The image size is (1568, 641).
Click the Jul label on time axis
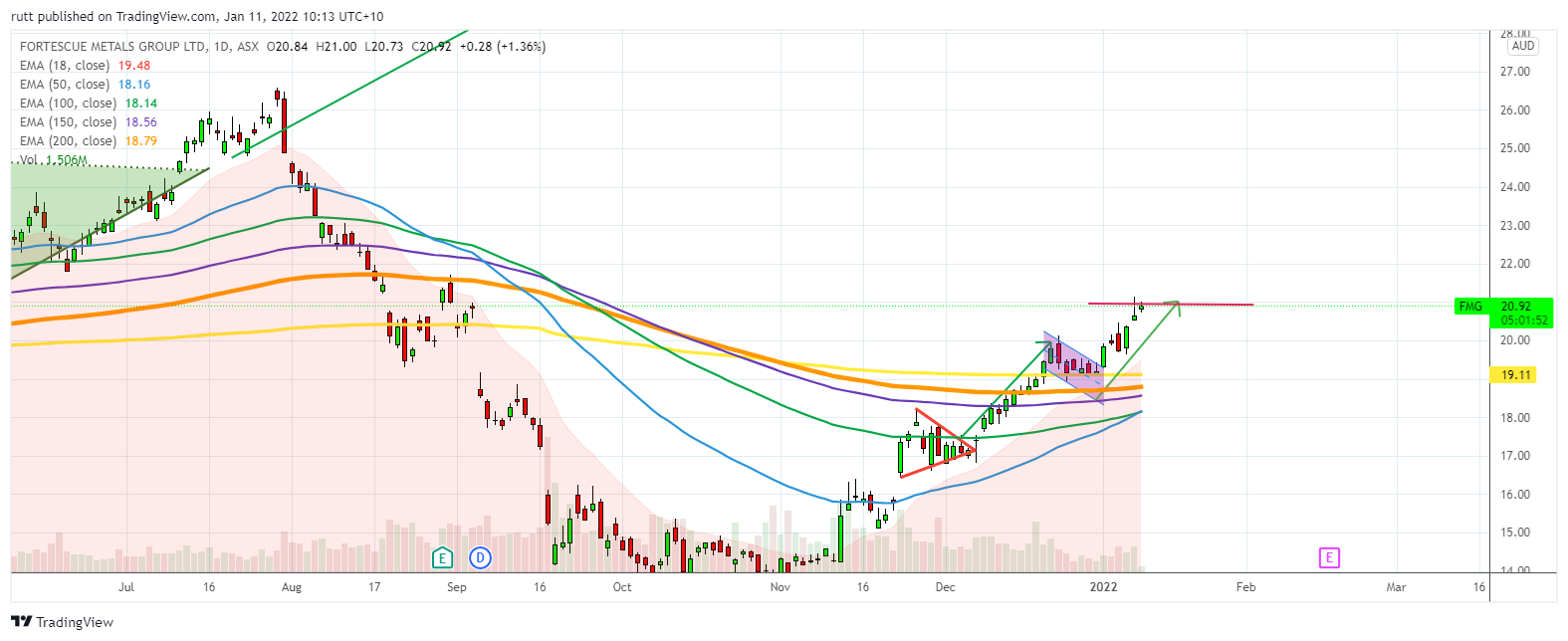pyautogui.click(x=126, y=587)
